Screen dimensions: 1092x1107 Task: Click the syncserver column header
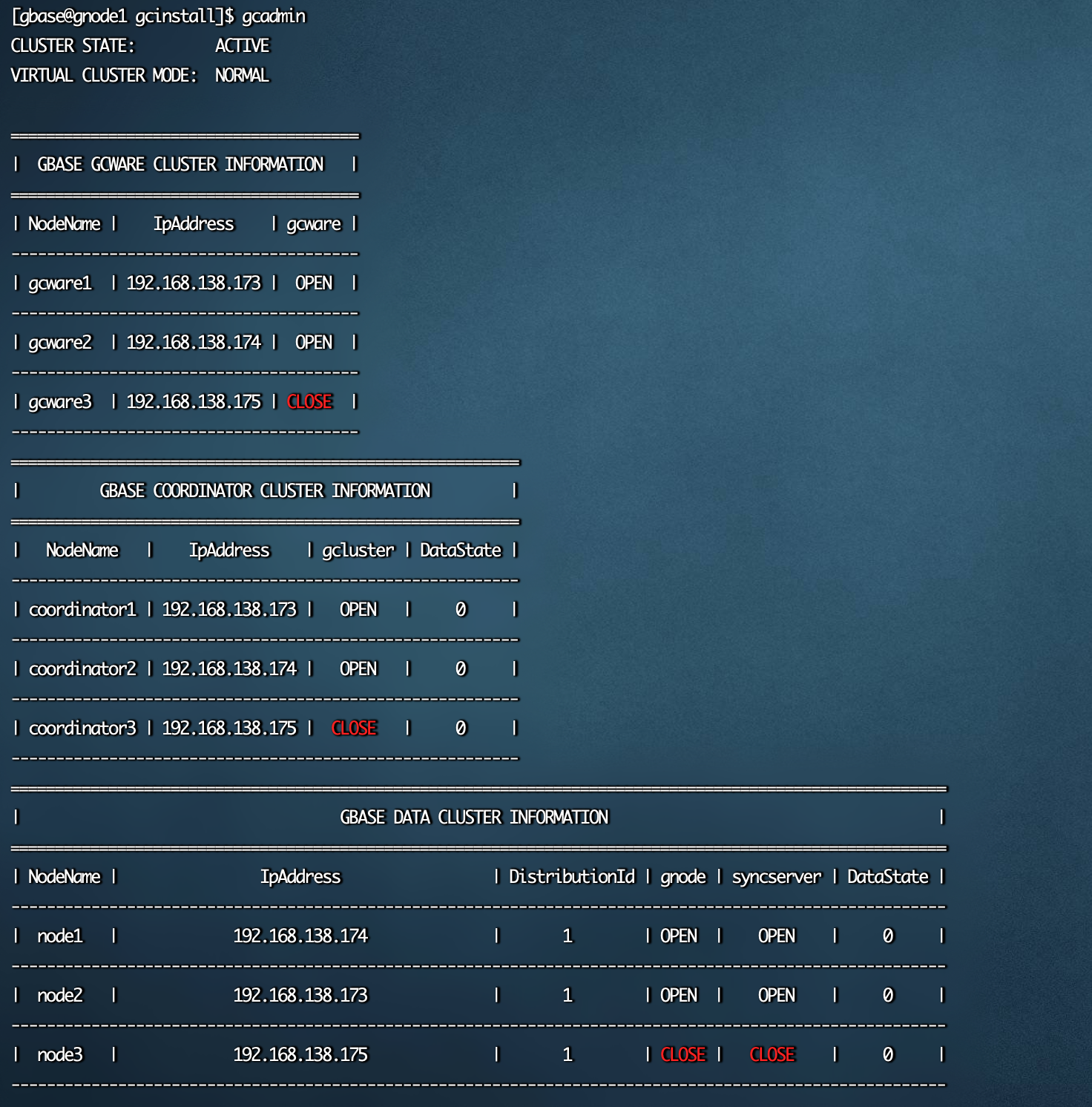[777, 877]
